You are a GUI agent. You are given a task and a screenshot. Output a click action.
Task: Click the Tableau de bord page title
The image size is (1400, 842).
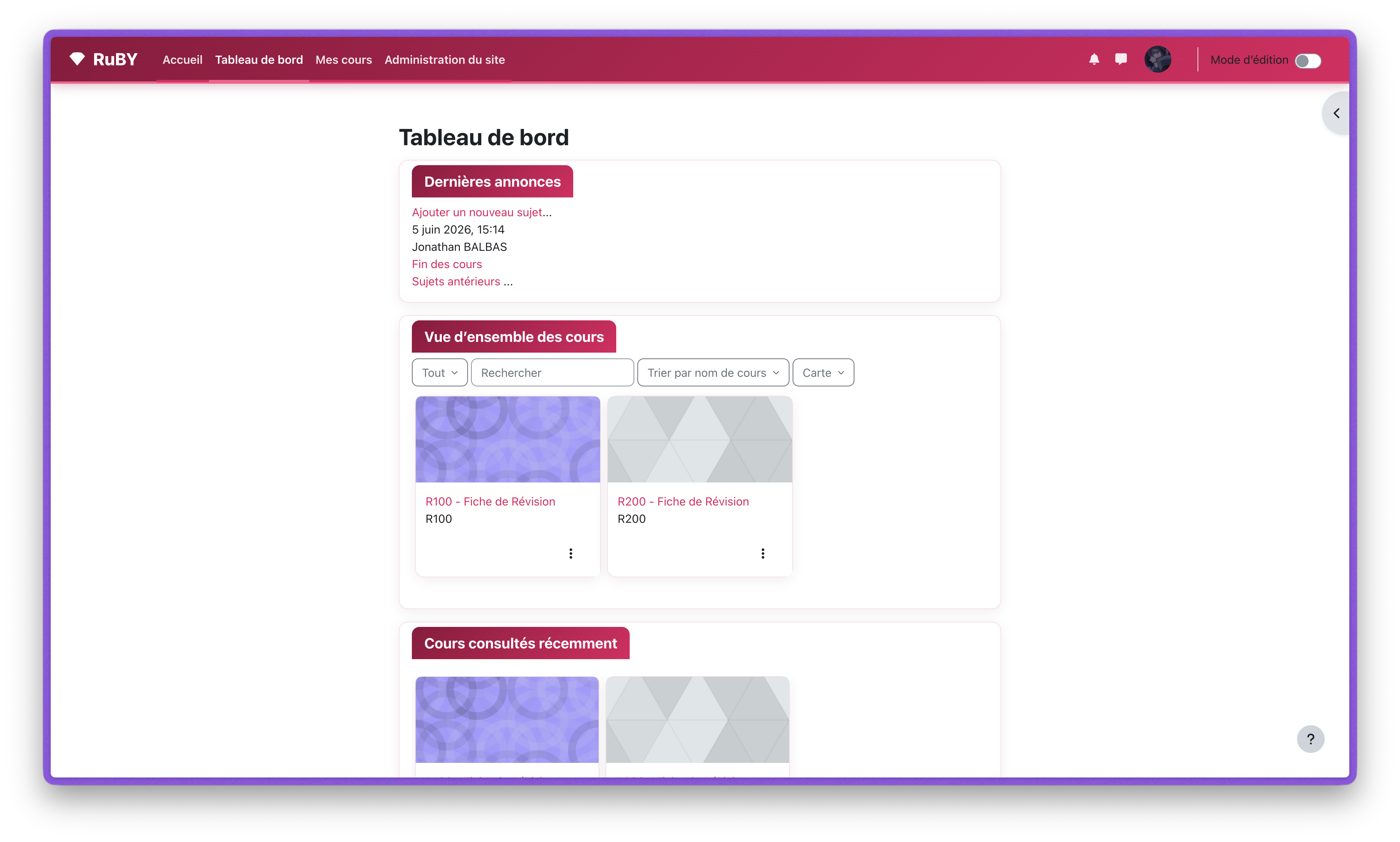[x=484, y=137]
